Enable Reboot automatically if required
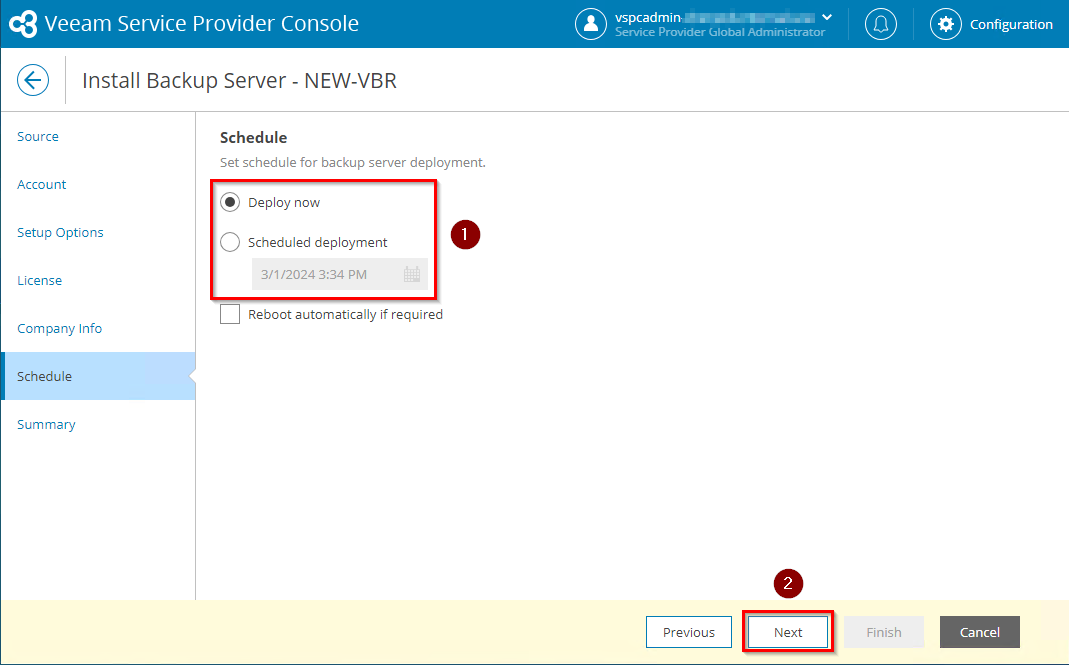Viewport: 1069px width, 665px height. click(230, 314)
